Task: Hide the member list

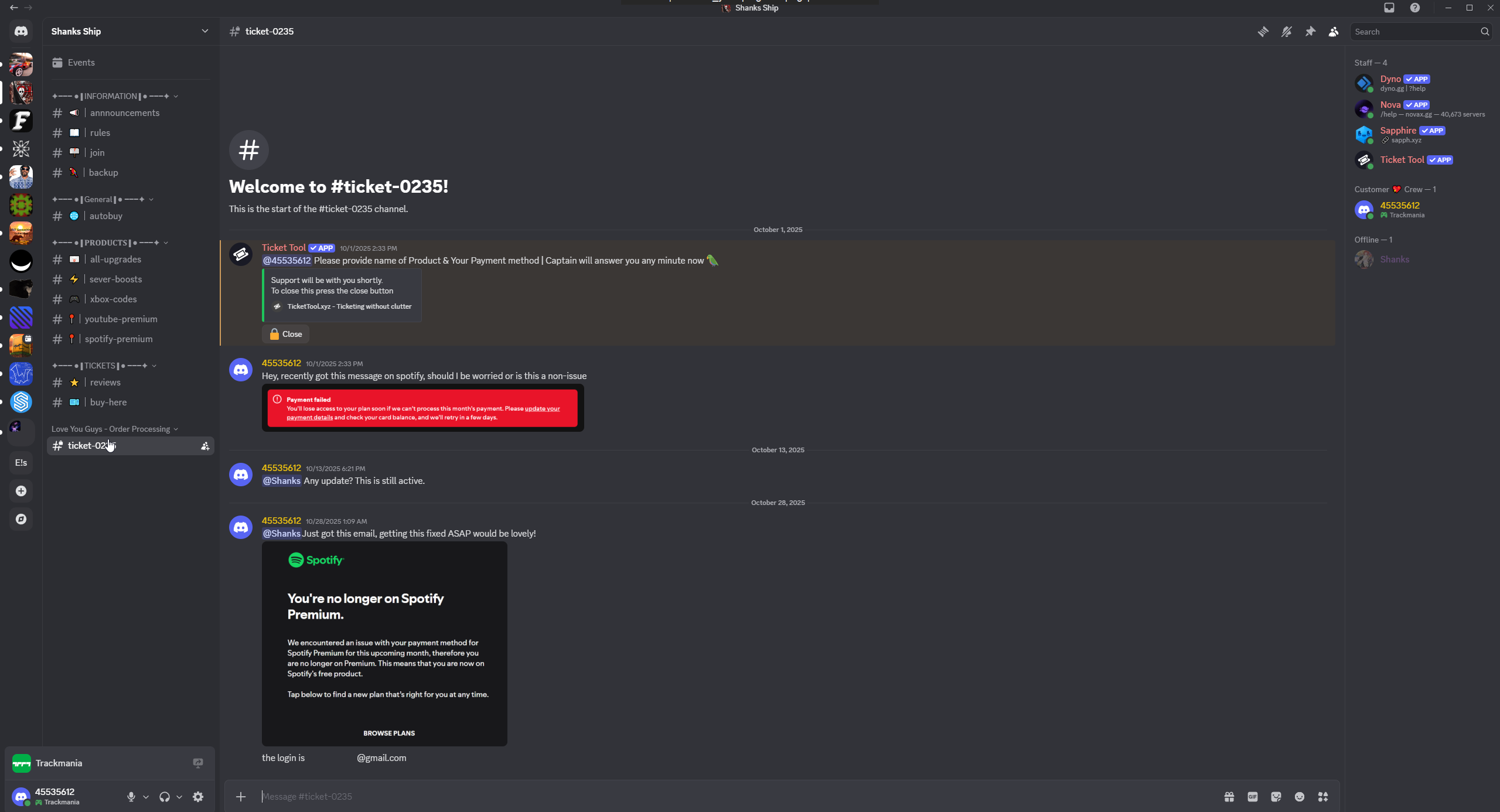Action: click(x=1334, y=32)
